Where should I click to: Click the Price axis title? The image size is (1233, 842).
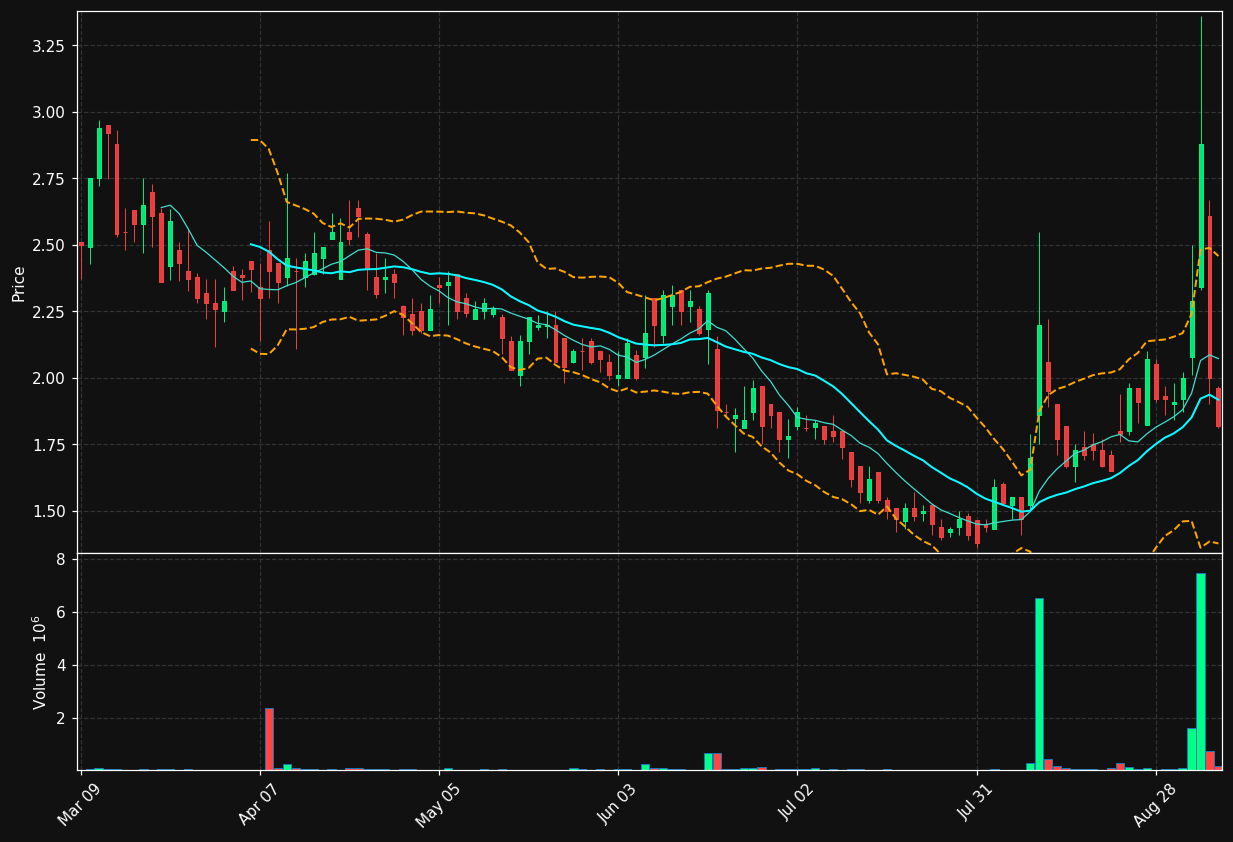19,283
